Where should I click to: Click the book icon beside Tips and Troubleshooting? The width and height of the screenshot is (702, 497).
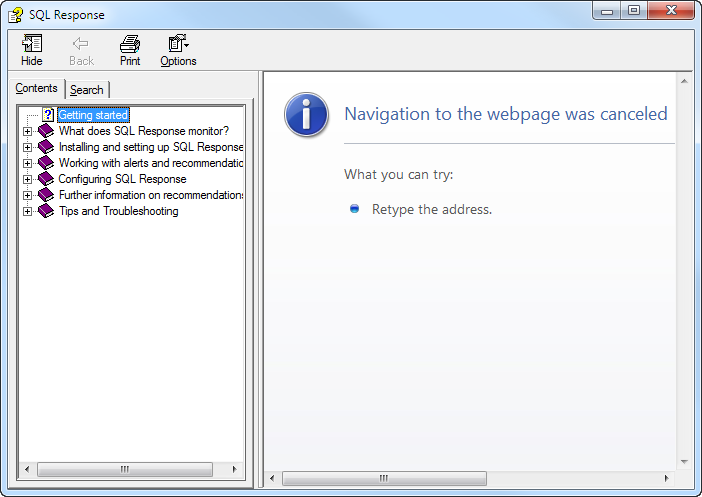pos(46,211)
